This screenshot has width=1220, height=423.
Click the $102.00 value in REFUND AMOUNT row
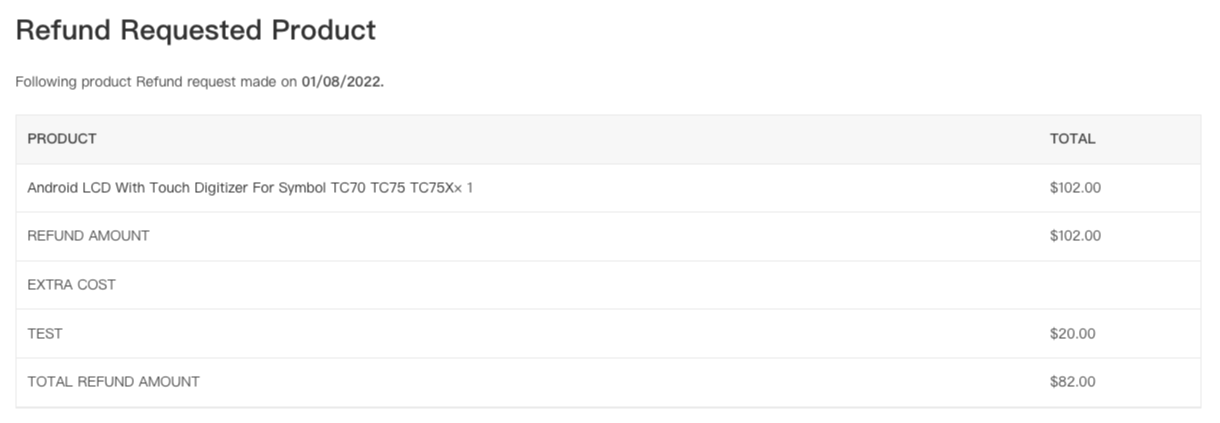click(x=1075, y=236)
